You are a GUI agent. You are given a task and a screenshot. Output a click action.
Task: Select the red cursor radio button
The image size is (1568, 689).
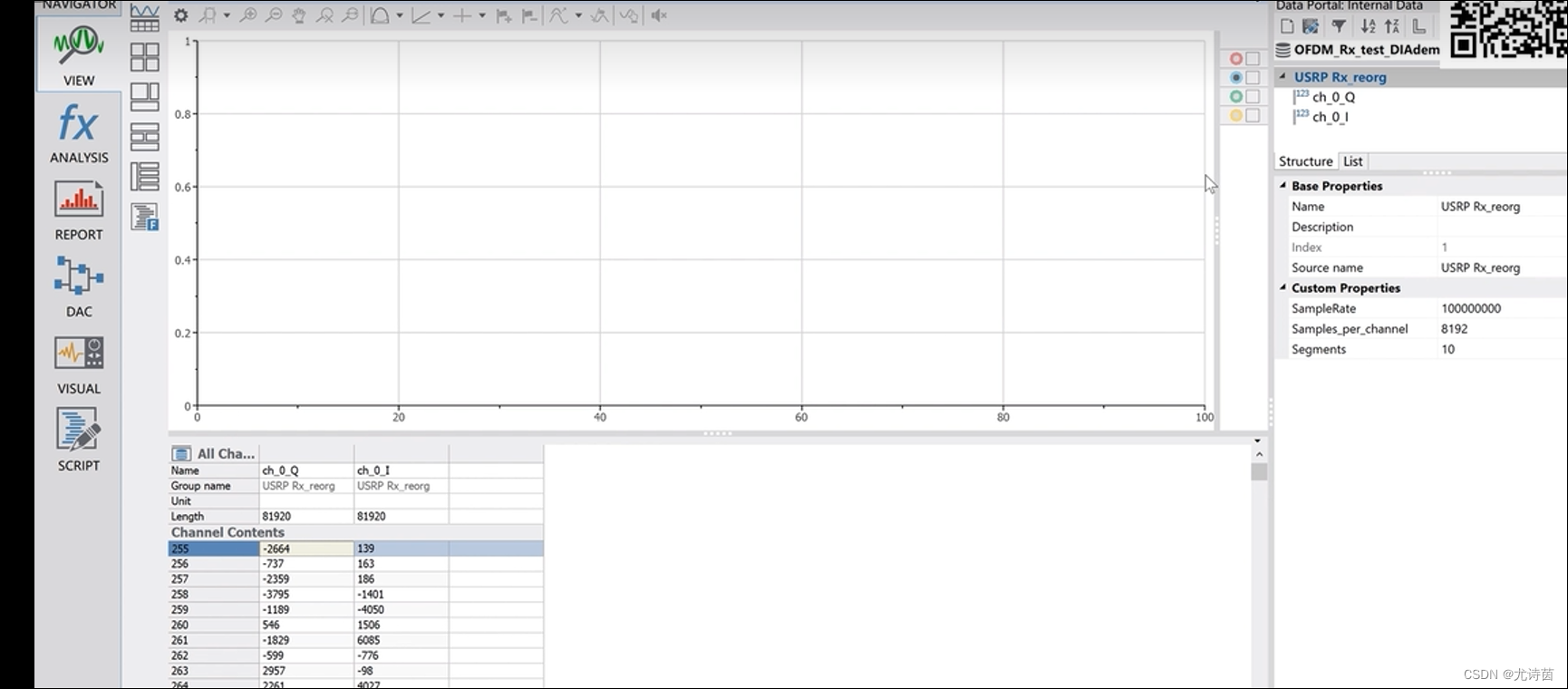coord(1235,59)
